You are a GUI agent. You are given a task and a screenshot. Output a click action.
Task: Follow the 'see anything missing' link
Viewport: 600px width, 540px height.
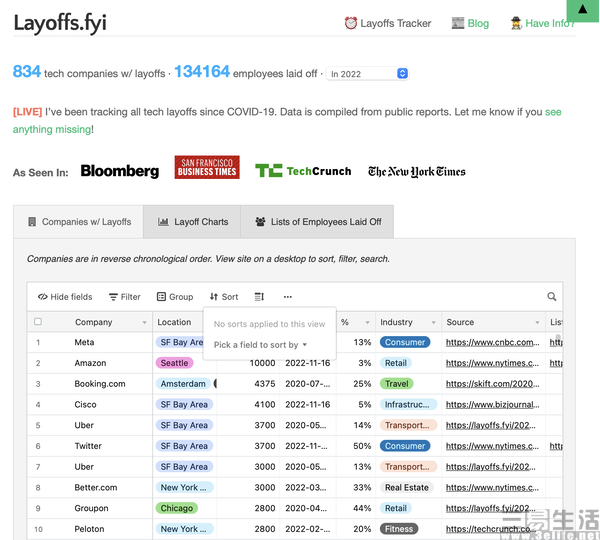coord(287,121)
